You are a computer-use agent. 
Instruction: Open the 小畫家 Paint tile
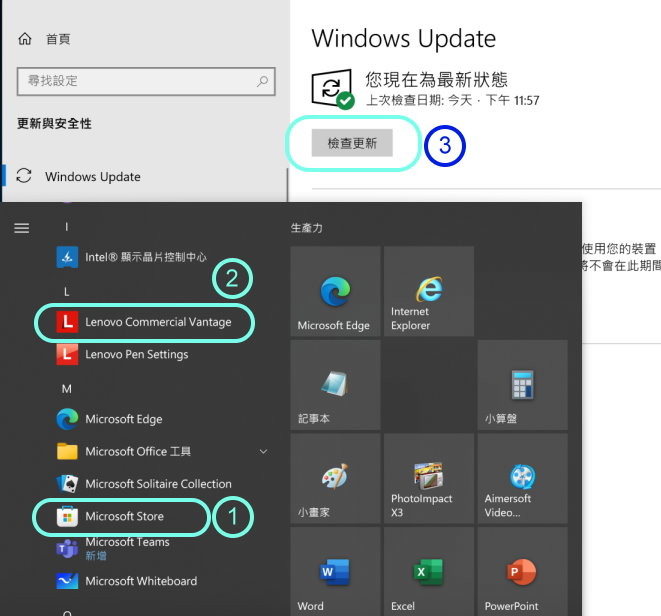335,479
